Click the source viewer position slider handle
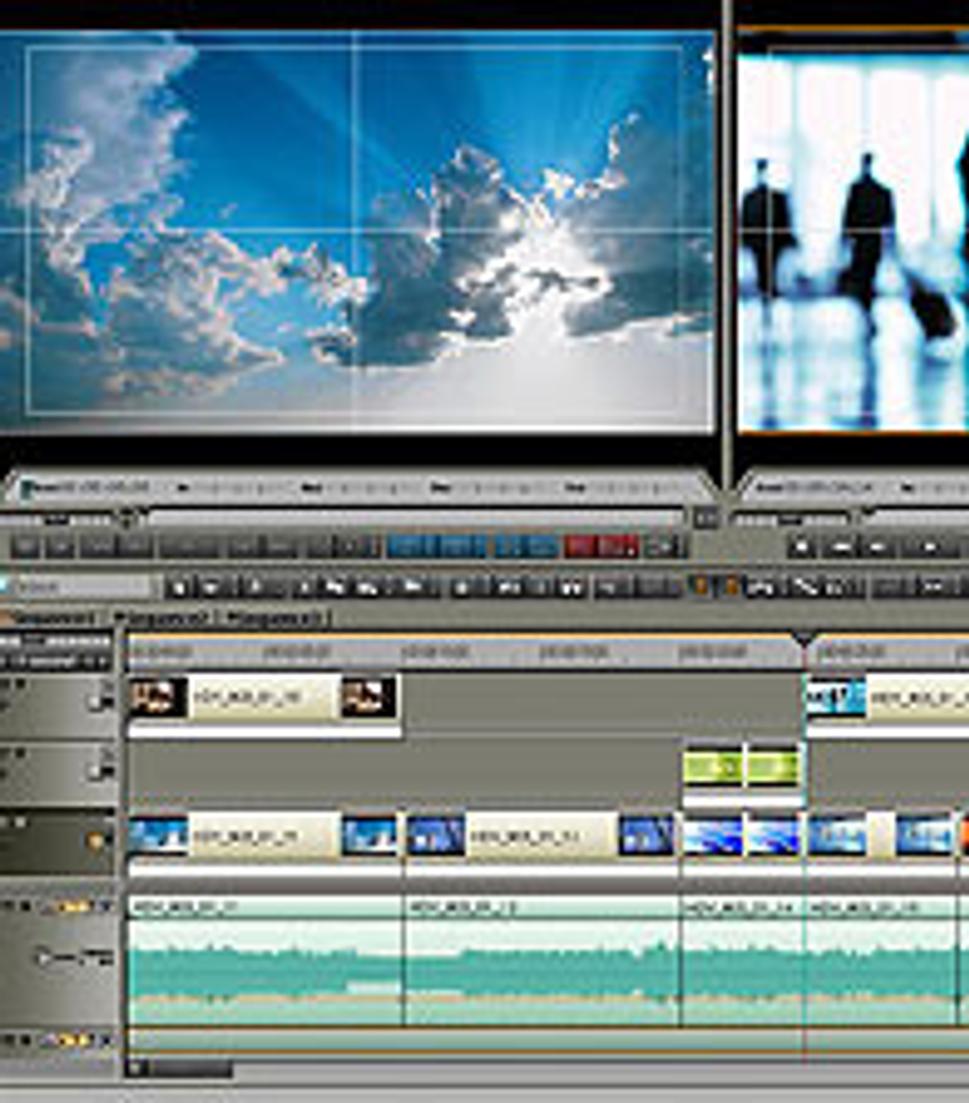The width and height of the screenshot is (969, 1103). [129, 518]
